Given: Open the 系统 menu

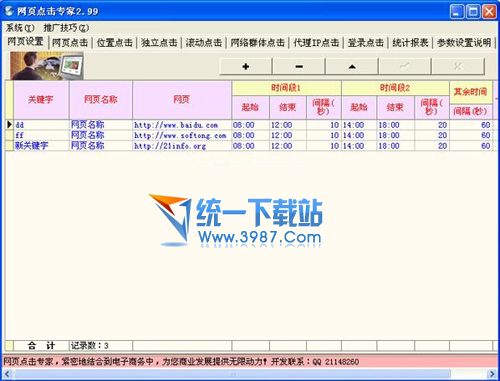Looking at the screenshot, I should (20, 28).
